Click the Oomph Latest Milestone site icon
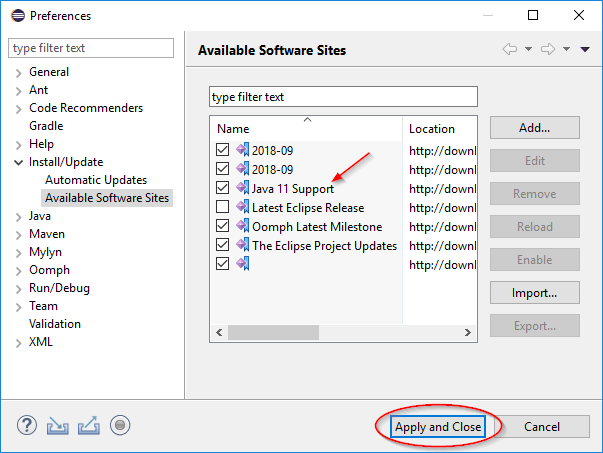This screenshot has height=453, width=603. click(x=242, y=226)
